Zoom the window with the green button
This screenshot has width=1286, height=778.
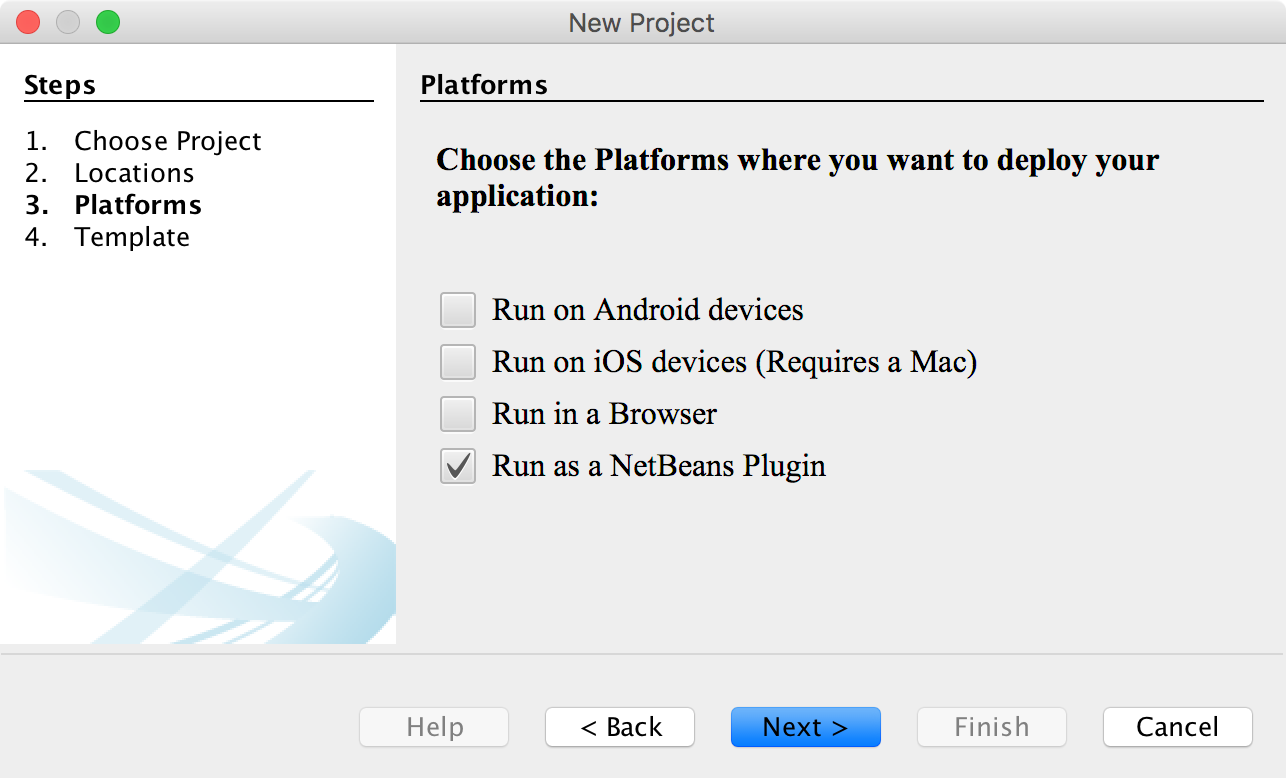[107, 22]
